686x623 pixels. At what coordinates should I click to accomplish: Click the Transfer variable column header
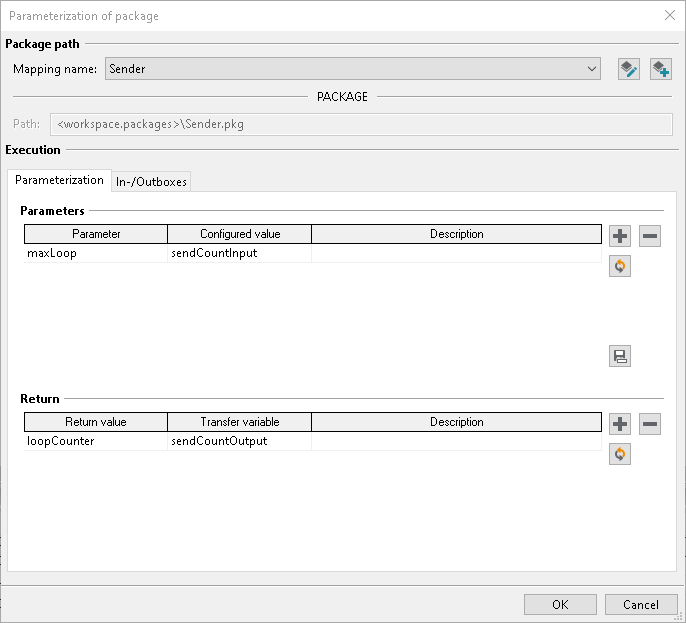tap(240, 422)
